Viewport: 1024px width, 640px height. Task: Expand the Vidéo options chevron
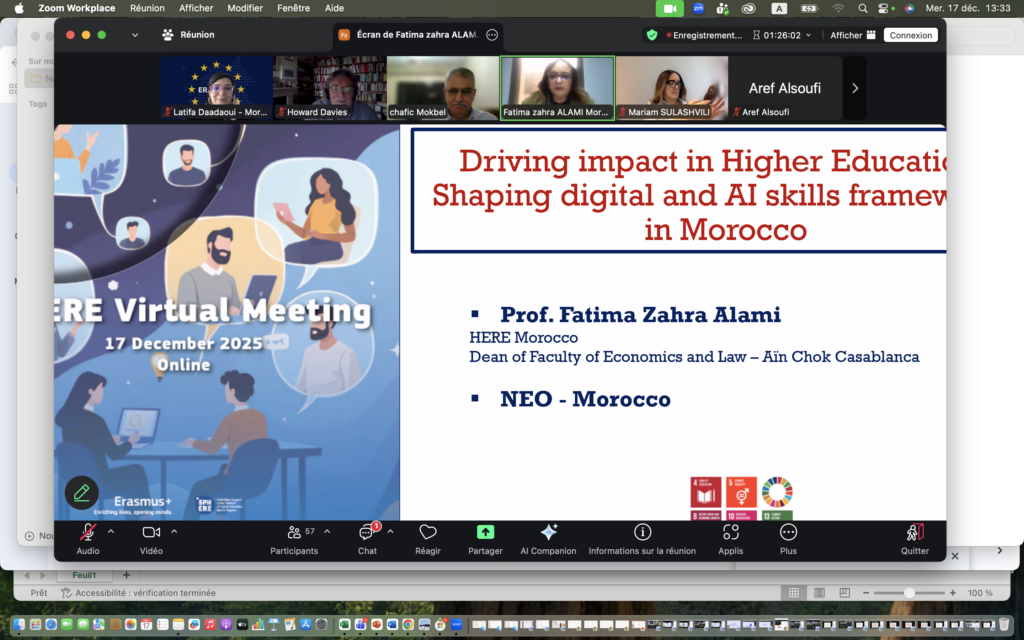(x=174, y=532)
